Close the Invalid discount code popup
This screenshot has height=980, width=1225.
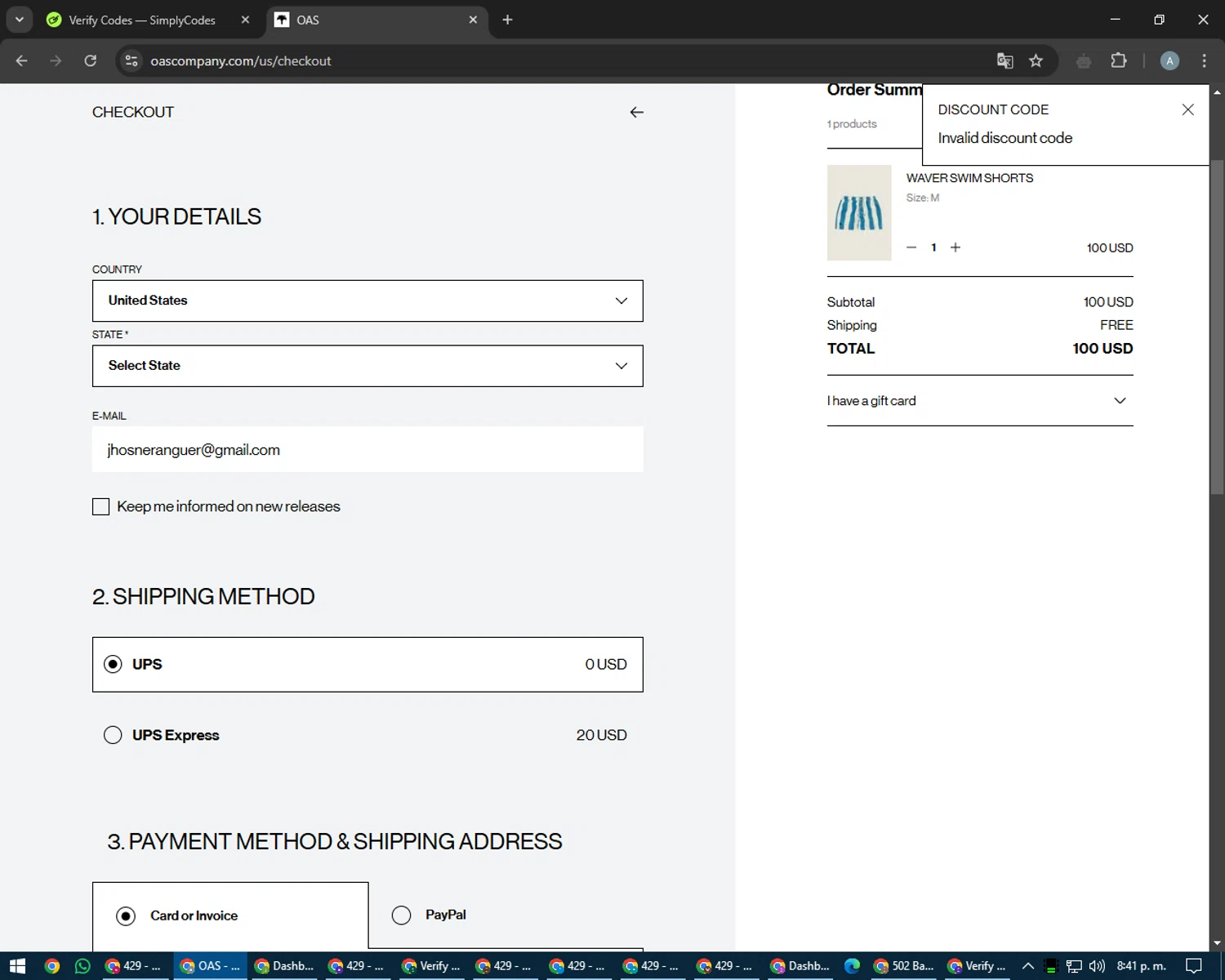coord(1187,109)
